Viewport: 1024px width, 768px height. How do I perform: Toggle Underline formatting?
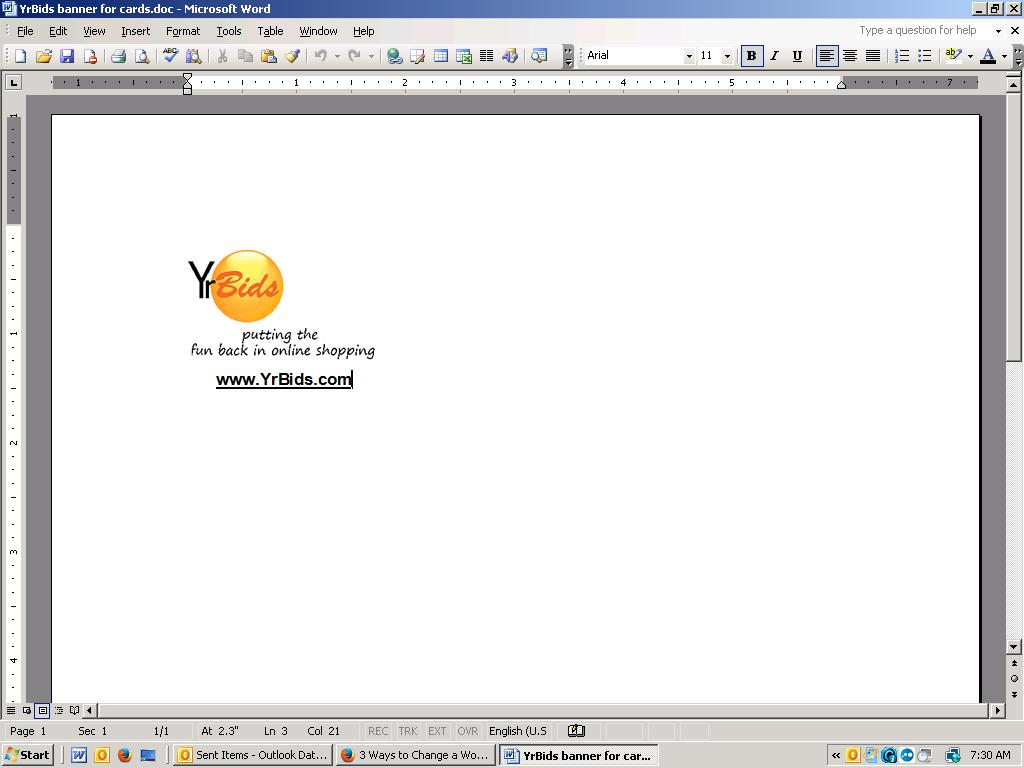tap(797, 56)
